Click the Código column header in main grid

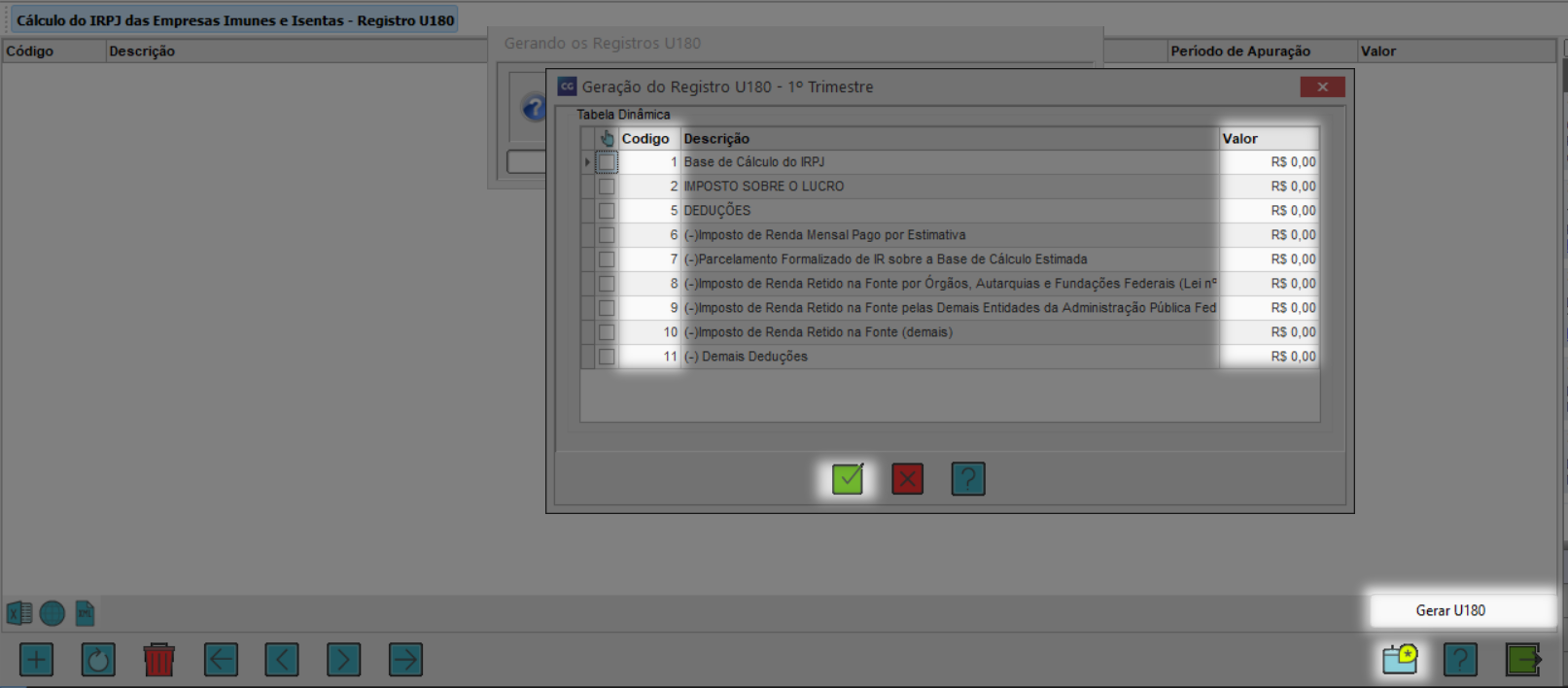click(x=53, y=51)
